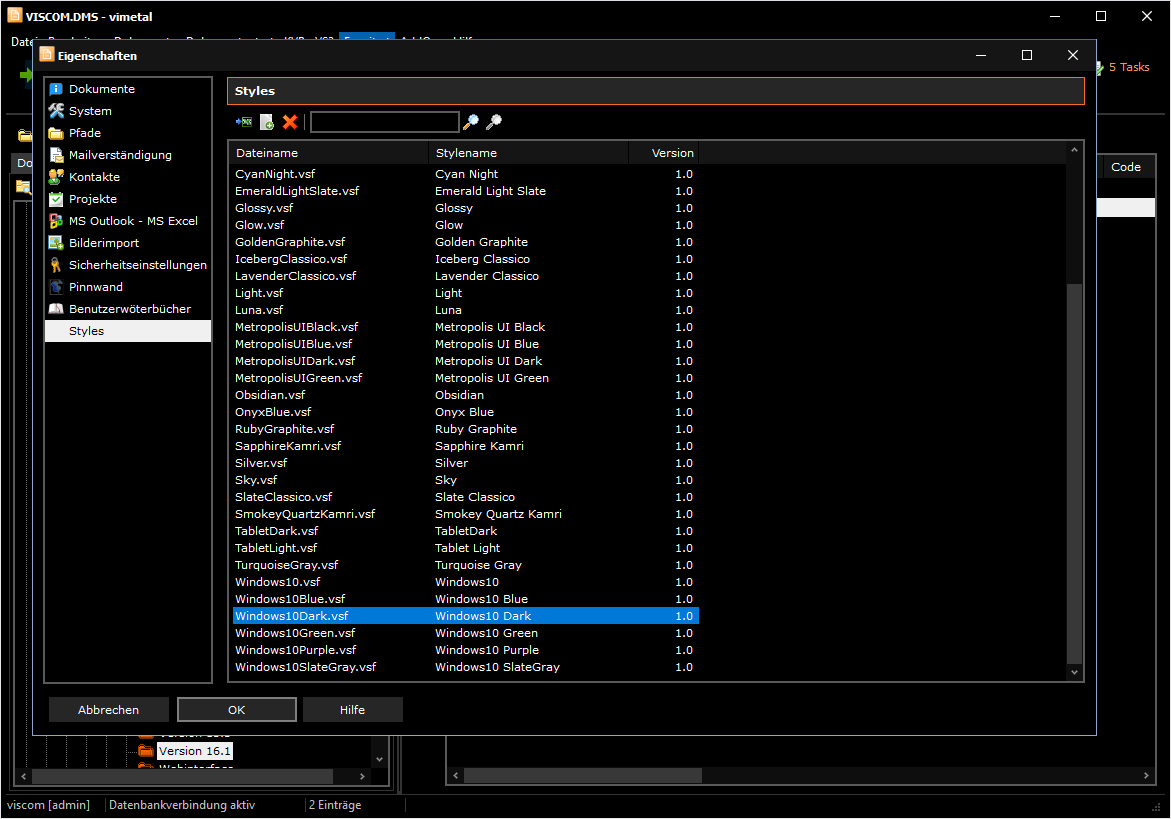The height and width of the screenshot is (819, 1171).
Task: Pick MetropolisUIBlue.vsf from the list
Action: pyautogui.click(x=466, y=344)
